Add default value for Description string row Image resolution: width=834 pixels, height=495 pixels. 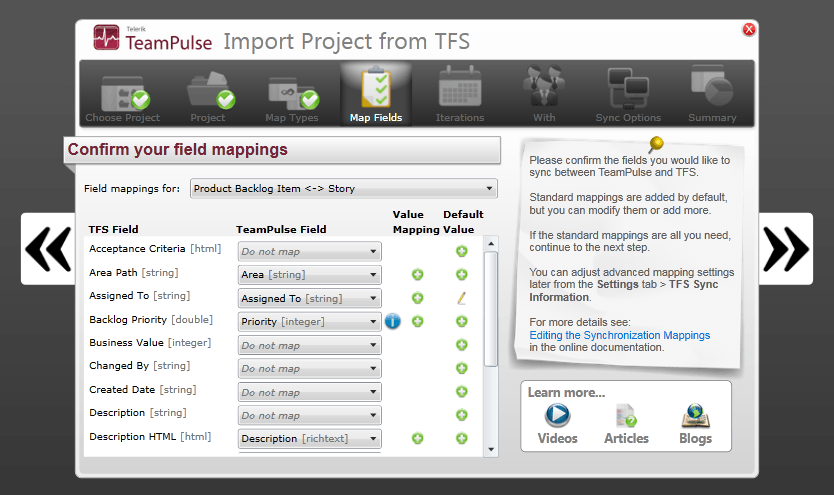(x=462, y=415)
